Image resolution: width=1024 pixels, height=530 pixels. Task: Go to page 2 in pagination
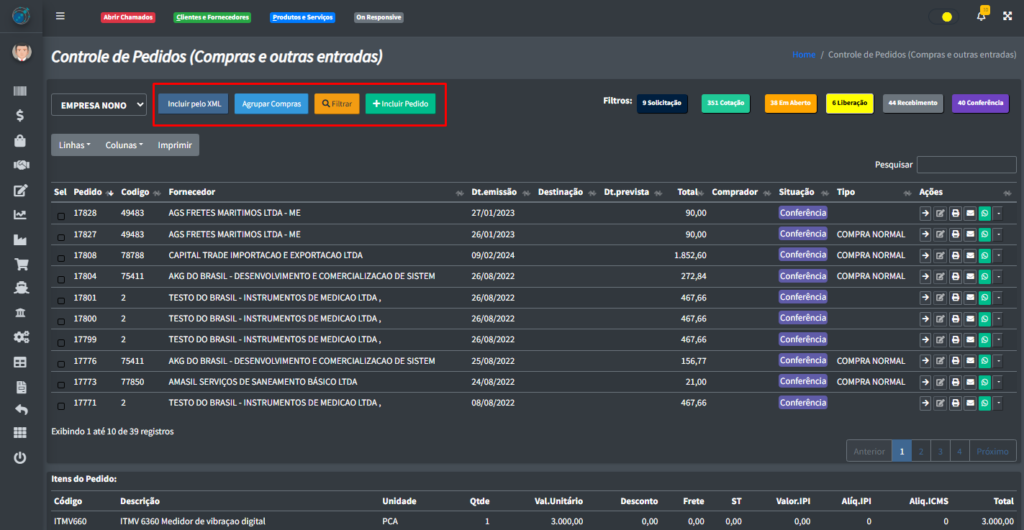(922, 451)
